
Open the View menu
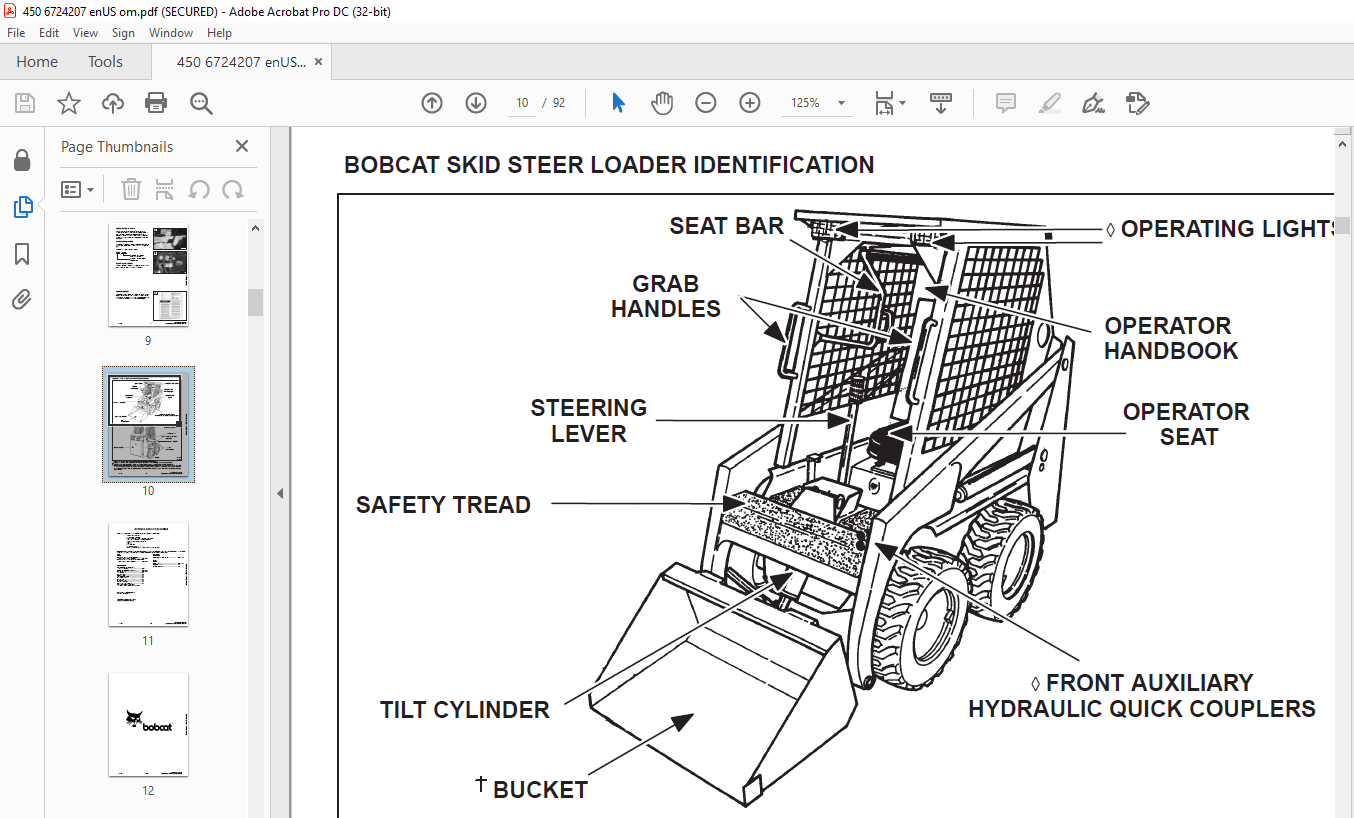[86, 33]
